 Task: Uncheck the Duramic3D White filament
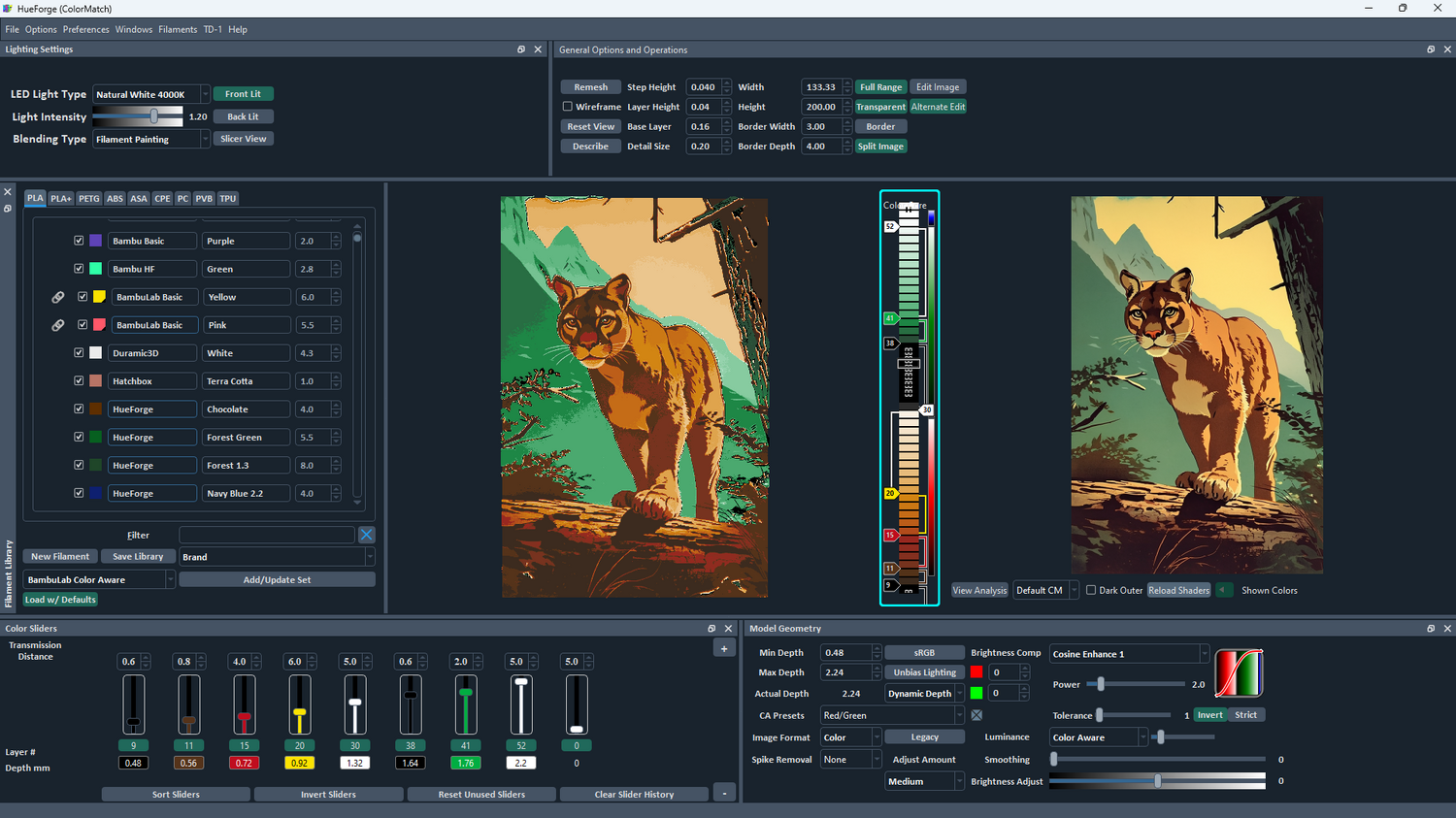[79, 352]
